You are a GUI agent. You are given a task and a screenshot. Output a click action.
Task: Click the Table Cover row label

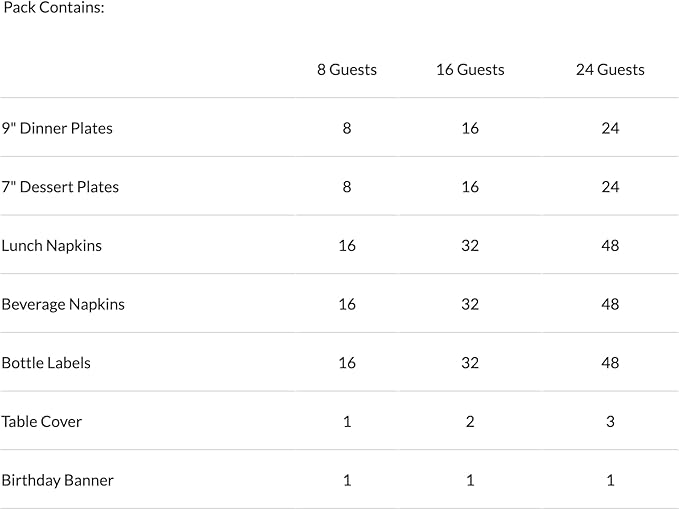(42, 422)
